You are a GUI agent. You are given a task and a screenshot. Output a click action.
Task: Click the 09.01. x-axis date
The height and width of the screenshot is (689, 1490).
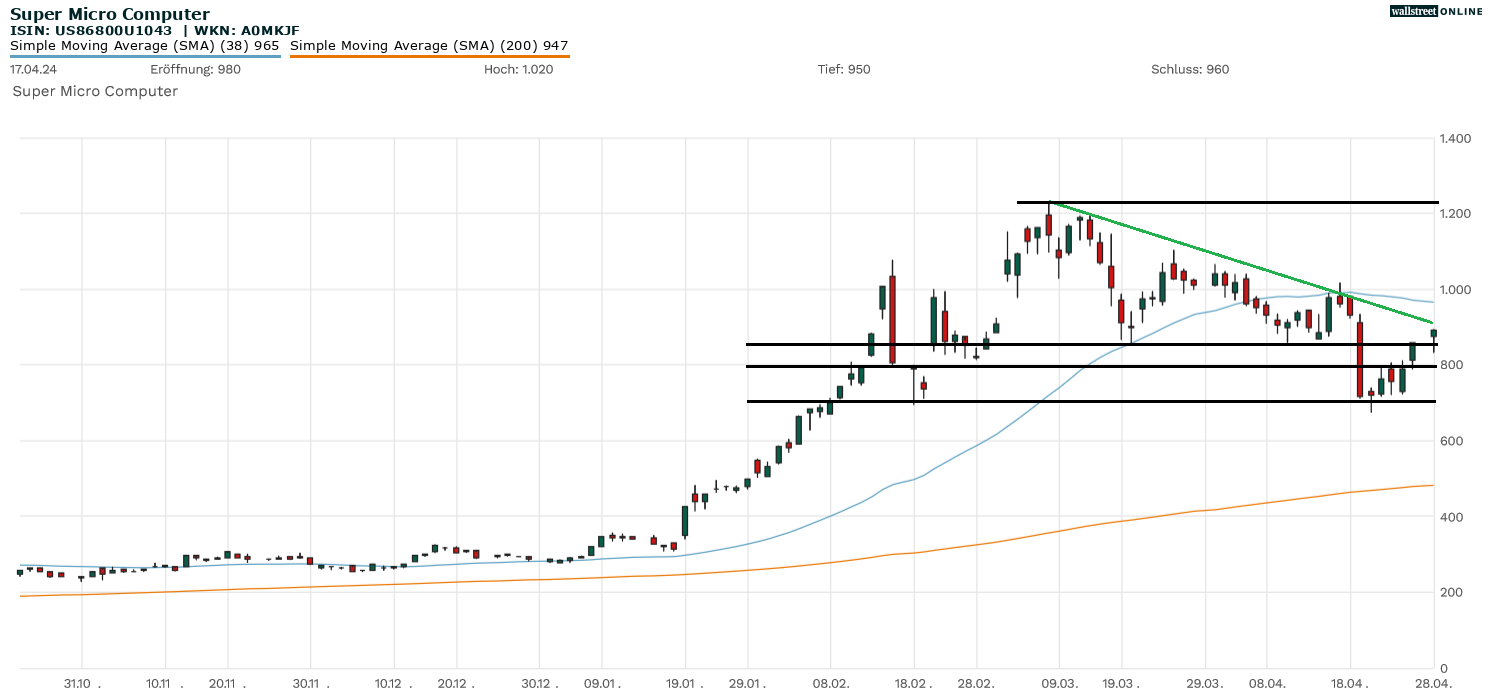pyautogui.click(x=602, y=683)
